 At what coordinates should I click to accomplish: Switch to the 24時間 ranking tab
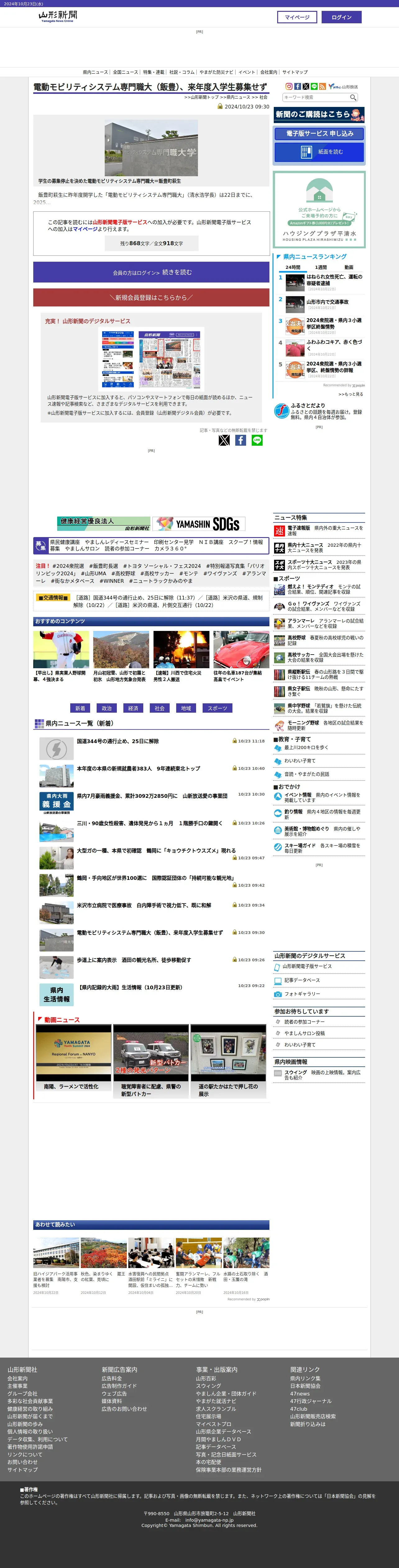(x=293, y=267)
